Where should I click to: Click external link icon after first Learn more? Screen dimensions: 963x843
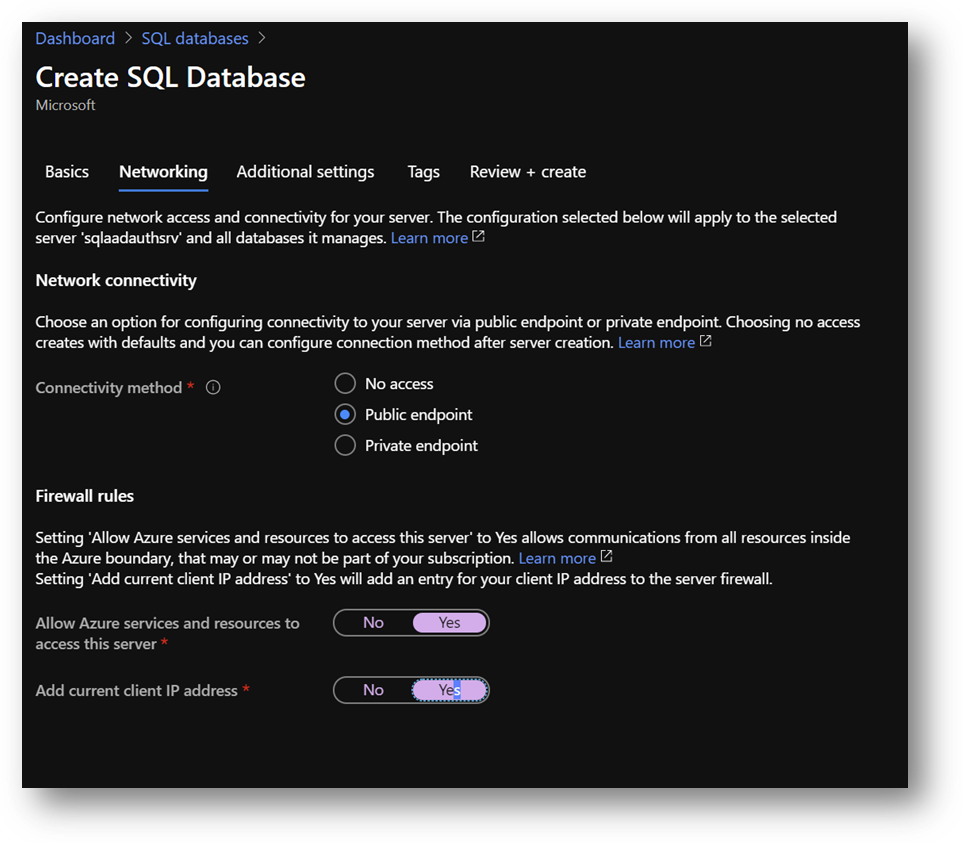click(x=478, y=237)
